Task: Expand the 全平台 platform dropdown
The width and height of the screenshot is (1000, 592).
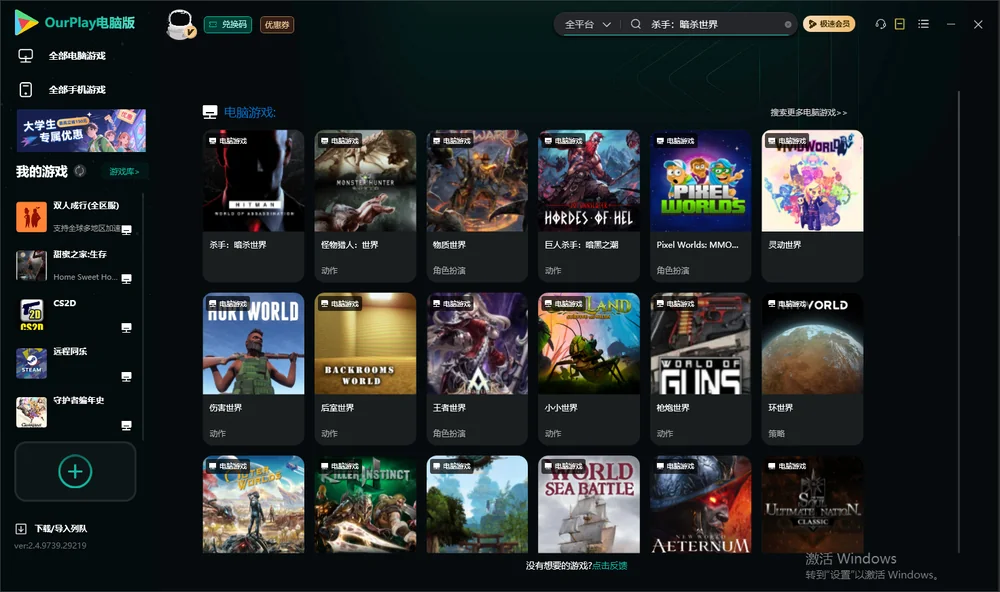Action: [x=587, y=24]
